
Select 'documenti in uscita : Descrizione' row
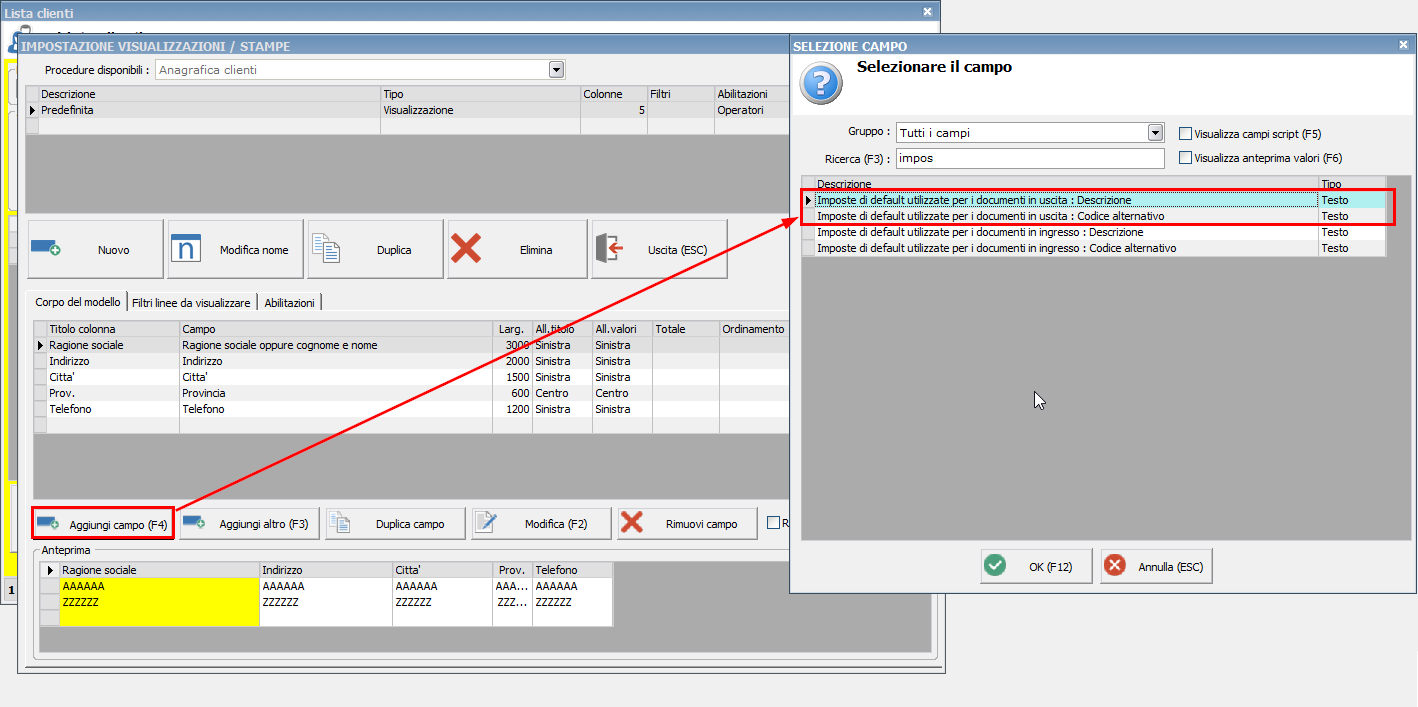tap(1094, 200)
